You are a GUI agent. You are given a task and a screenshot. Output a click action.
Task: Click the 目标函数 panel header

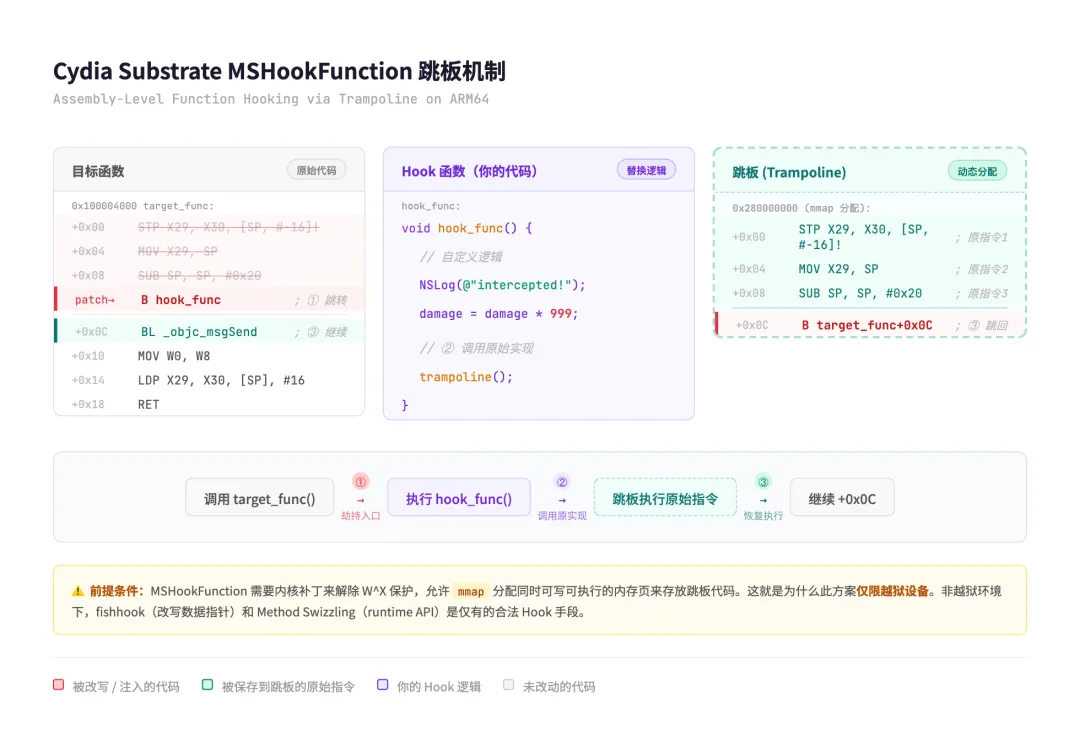coord(209,170)
